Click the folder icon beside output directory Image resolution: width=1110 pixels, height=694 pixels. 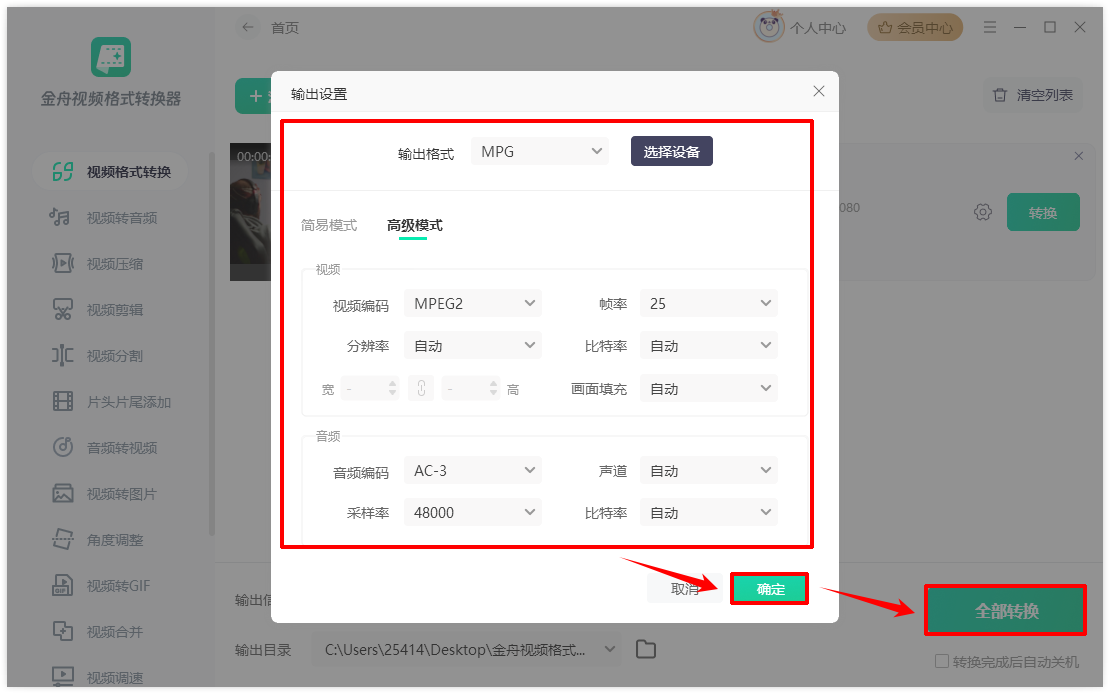(x=646, y=649)
